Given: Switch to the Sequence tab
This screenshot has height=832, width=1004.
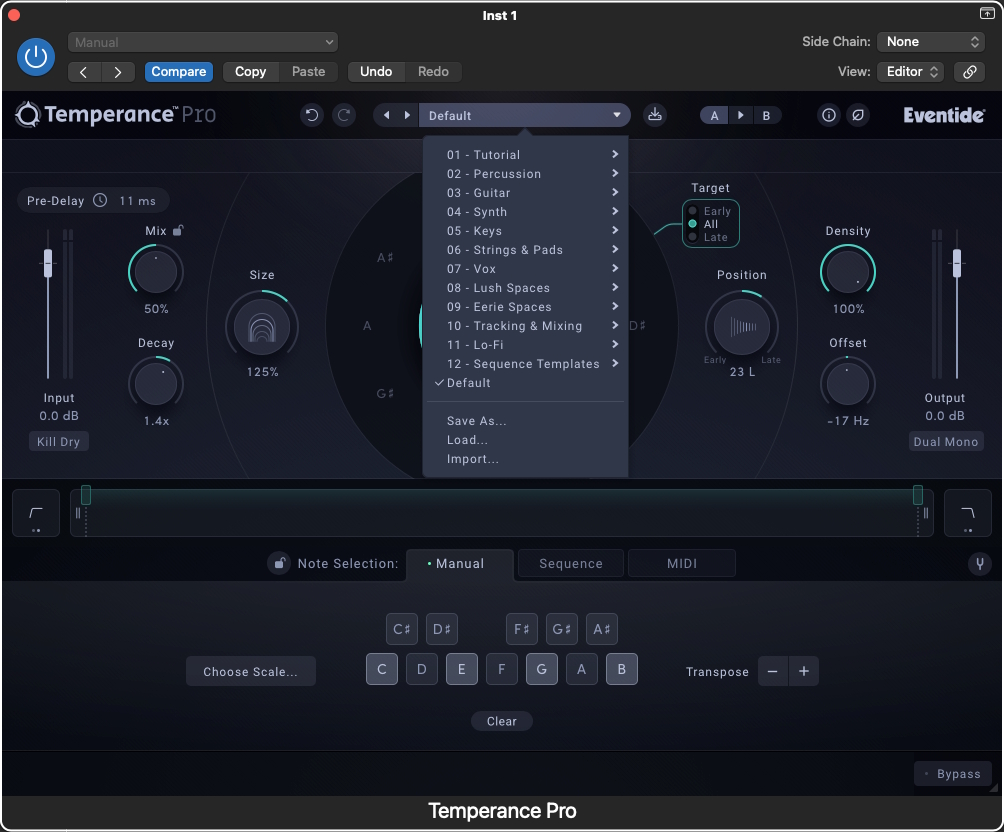Looking at the screenshot, I should point(570,564).
